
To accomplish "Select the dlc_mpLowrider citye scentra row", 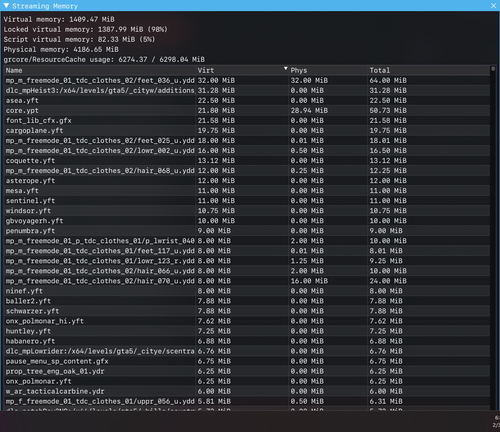I will click(x=247, y=351).
